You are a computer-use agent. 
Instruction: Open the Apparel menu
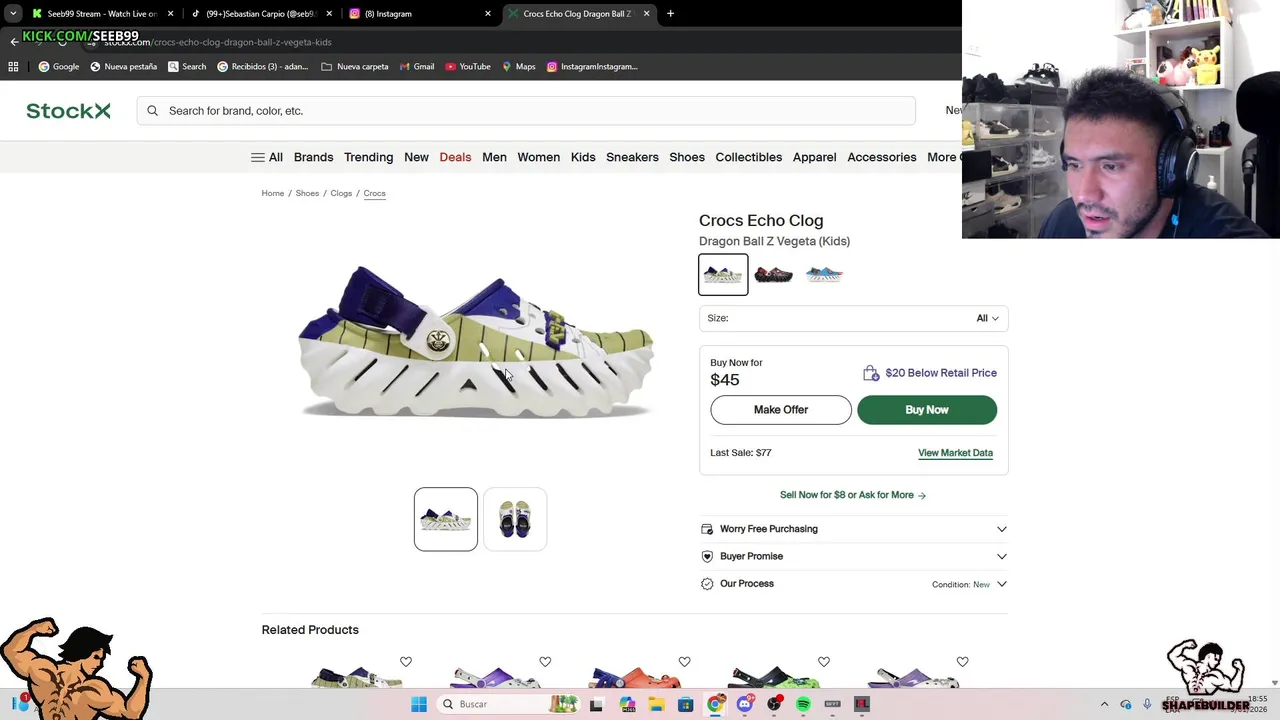tap(814, 157)
